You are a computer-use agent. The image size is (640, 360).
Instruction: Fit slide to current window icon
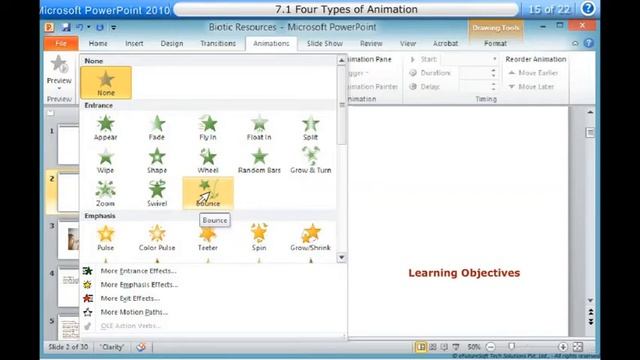578,347
